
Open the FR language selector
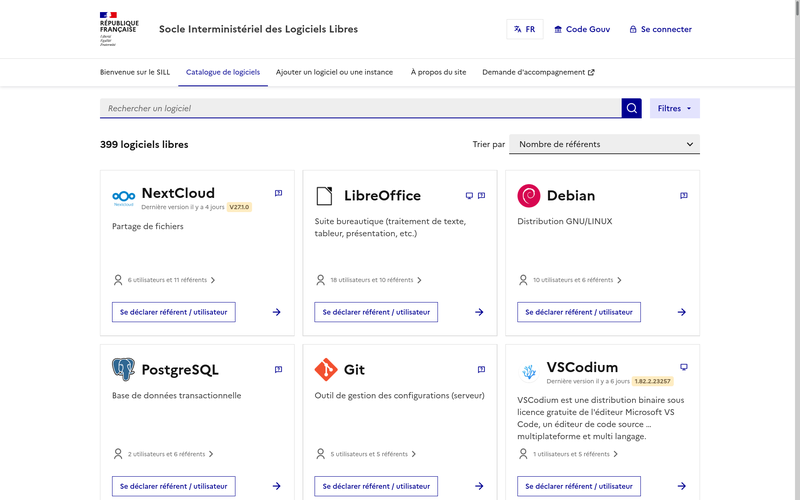click(x=524, y=29)
